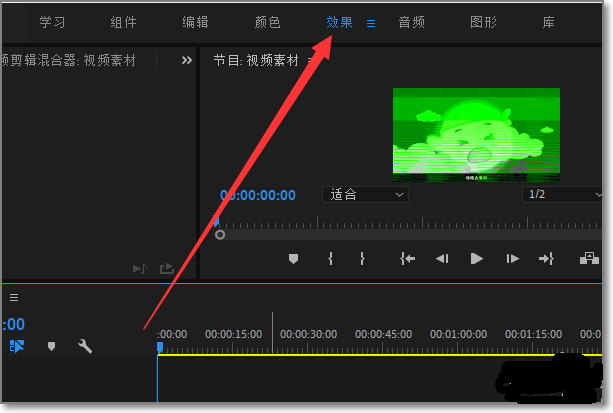This screenshot has width=613, height=413.
Task: Click timeline ruler at 00:00:15:00
Action: pos(233,334)
